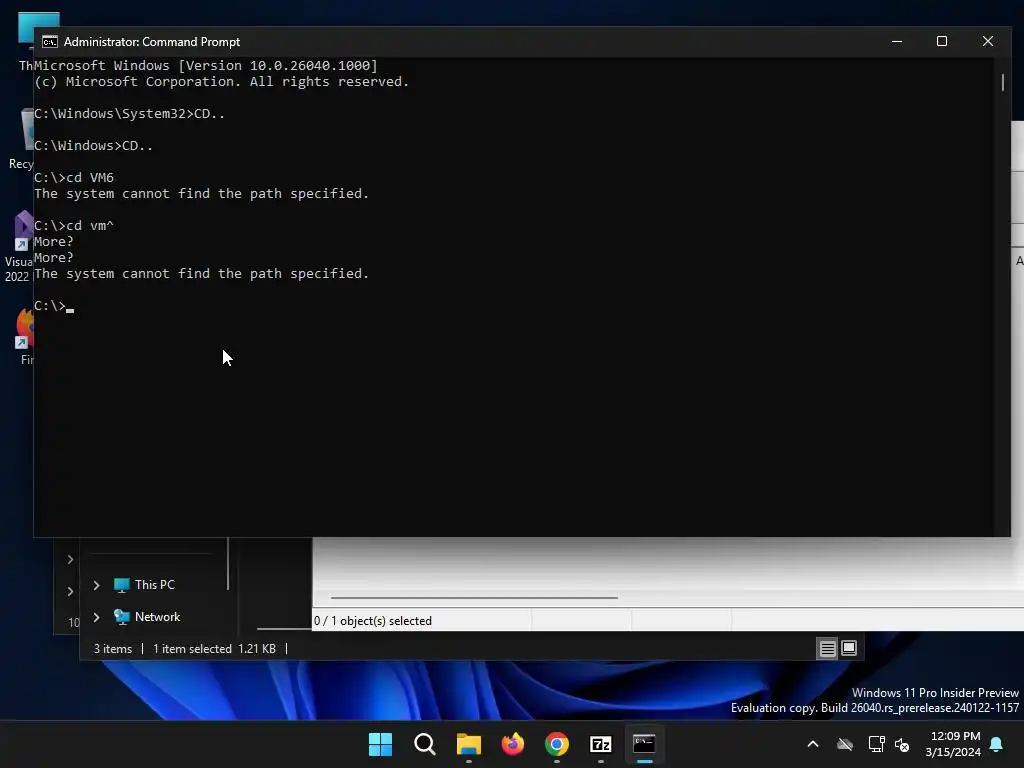Screen dimensions: 1024x768
Task: Click '0 / 1 object(s) selected' status text
Action: click(373, 621)
